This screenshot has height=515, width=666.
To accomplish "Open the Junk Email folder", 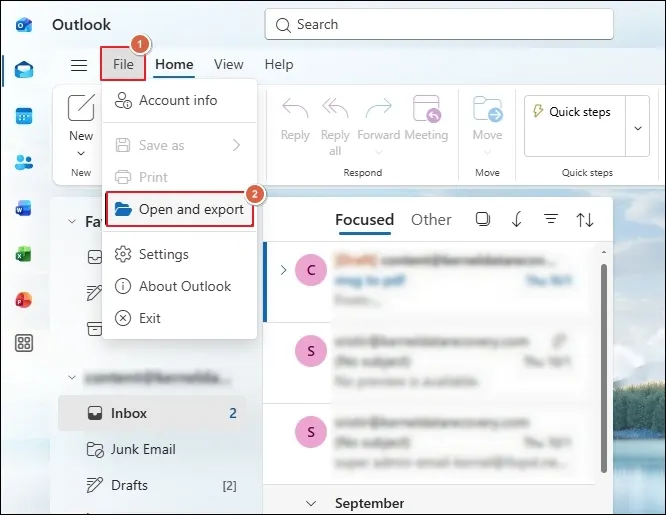I will tap(152, 449).
